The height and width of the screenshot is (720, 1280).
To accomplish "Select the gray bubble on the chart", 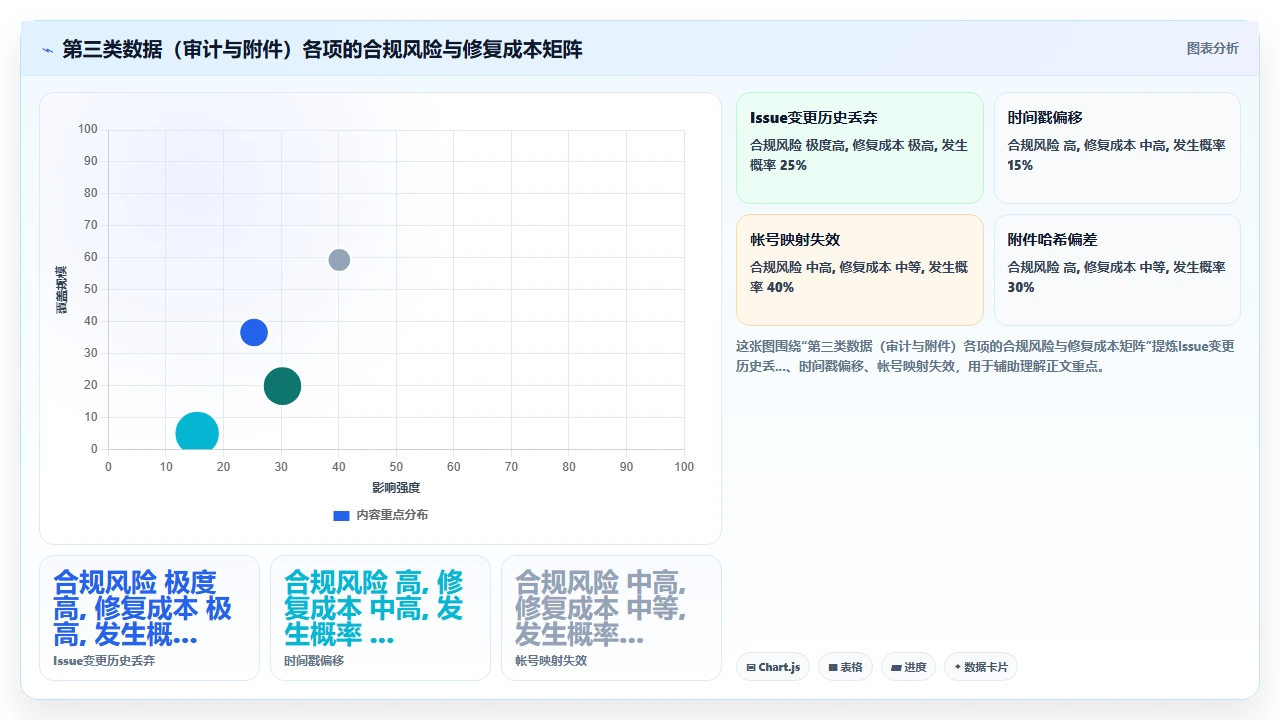I will 339,260.
